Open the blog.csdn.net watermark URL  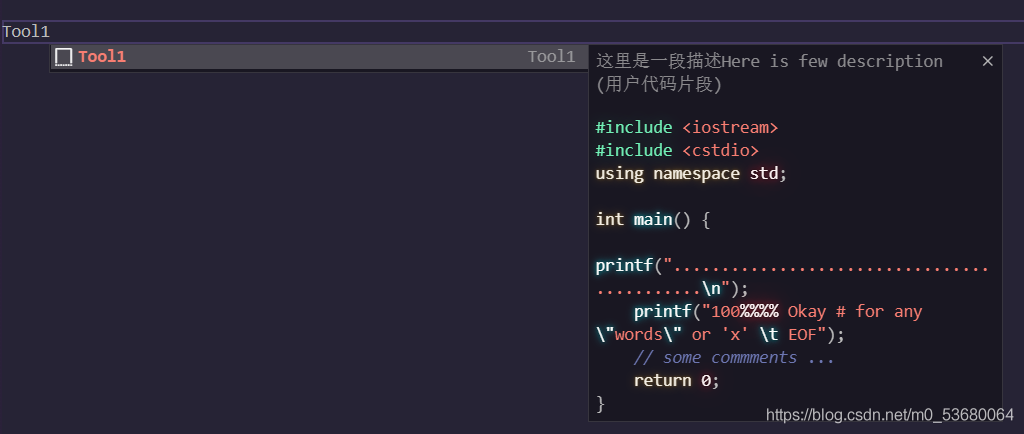pyautogui.click(x=890, y=414)
